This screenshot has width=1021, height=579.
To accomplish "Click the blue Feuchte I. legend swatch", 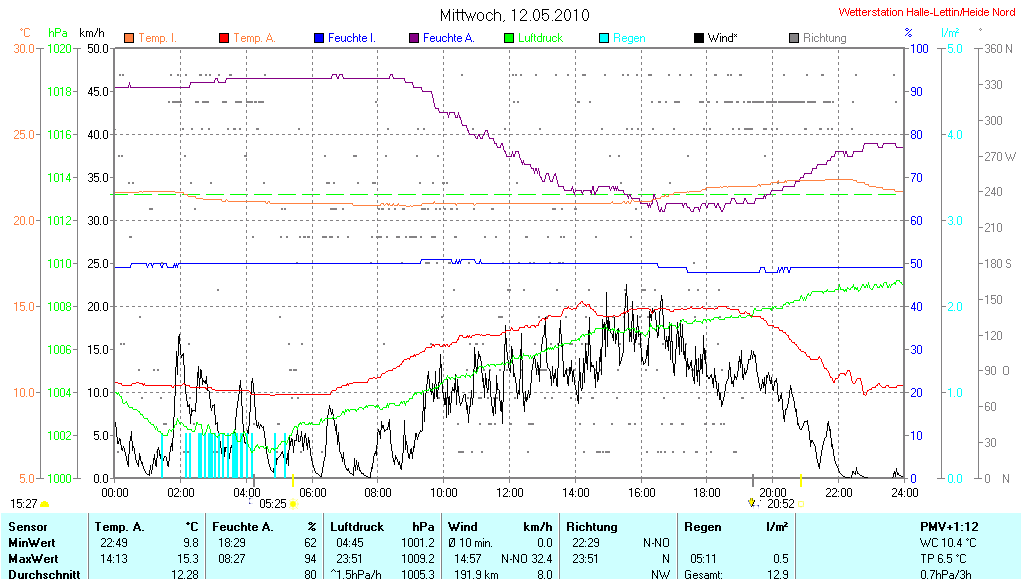I will (319, 38).
